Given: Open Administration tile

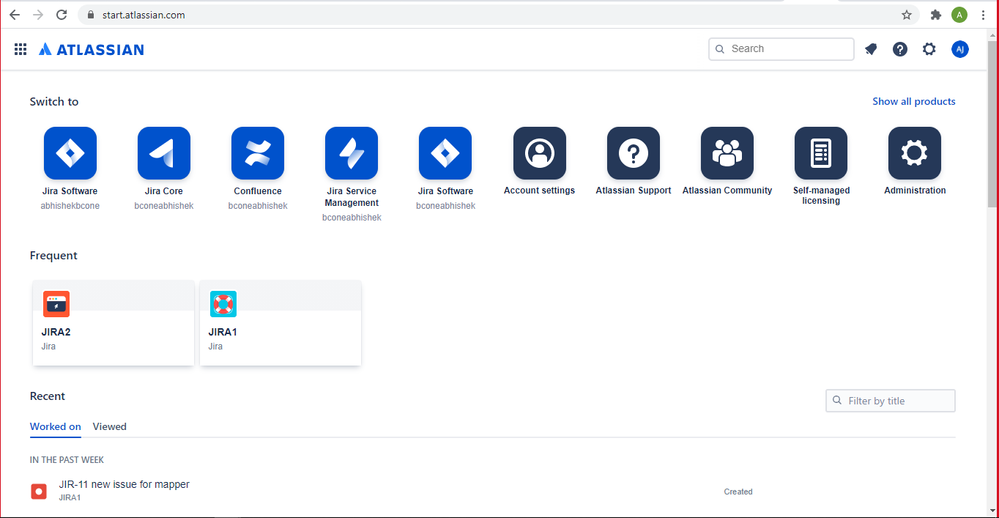Looking at the screenshot, I should click(914, 153).
